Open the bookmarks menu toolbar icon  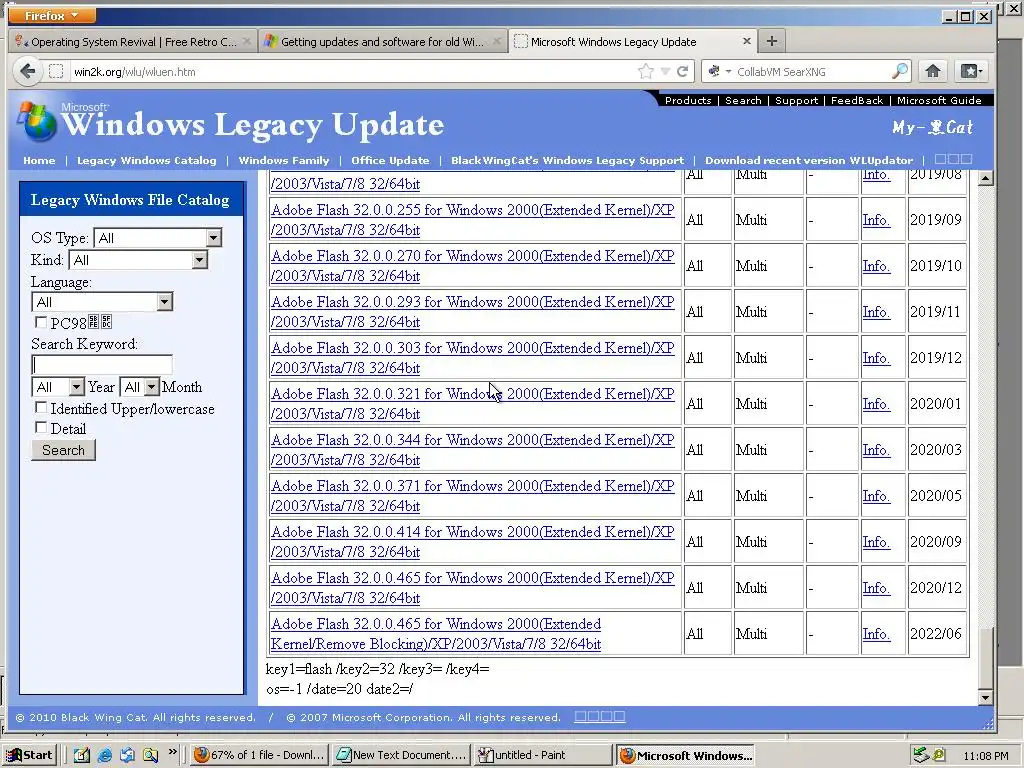(x=970, y=71)
